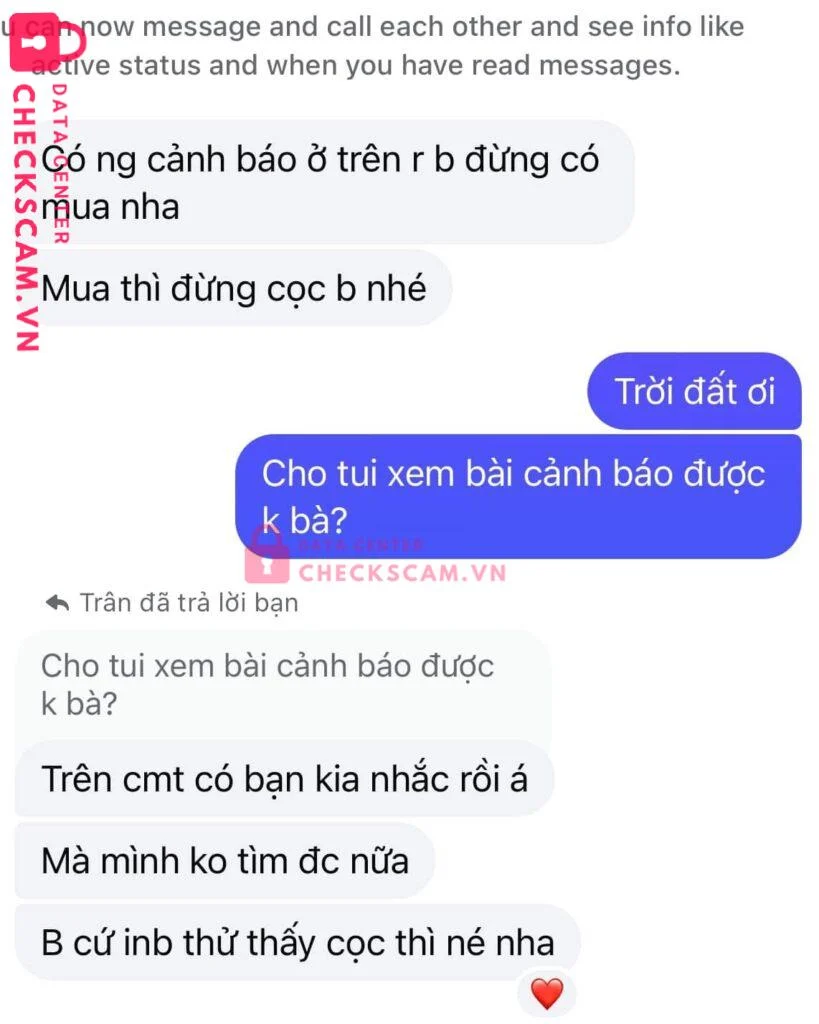Tap the quoted reply 'Cho tui xem bài' preview
The width and height of the screenshot is (819, 1024).
(282, 684)
